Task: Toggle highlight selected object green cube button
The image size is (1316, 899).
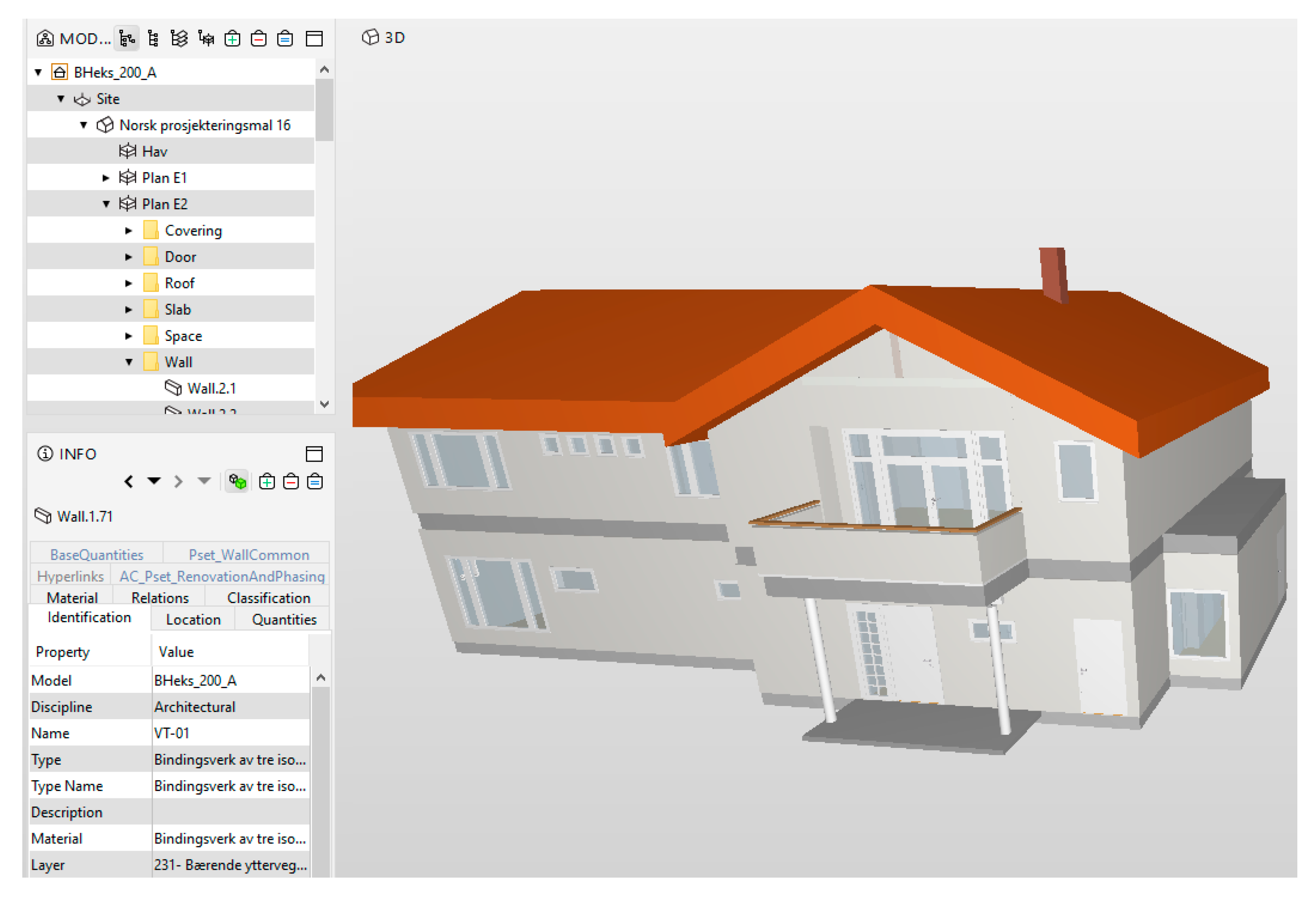Action: click(x=237, y=482)
